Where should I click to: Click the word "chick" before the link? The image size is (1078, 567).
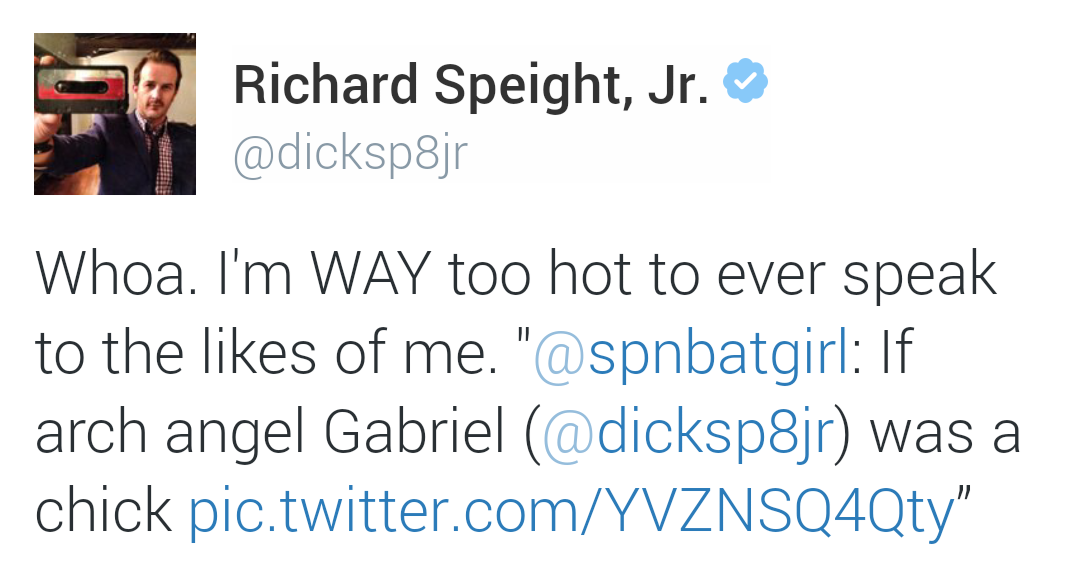(x=103, y=511)
